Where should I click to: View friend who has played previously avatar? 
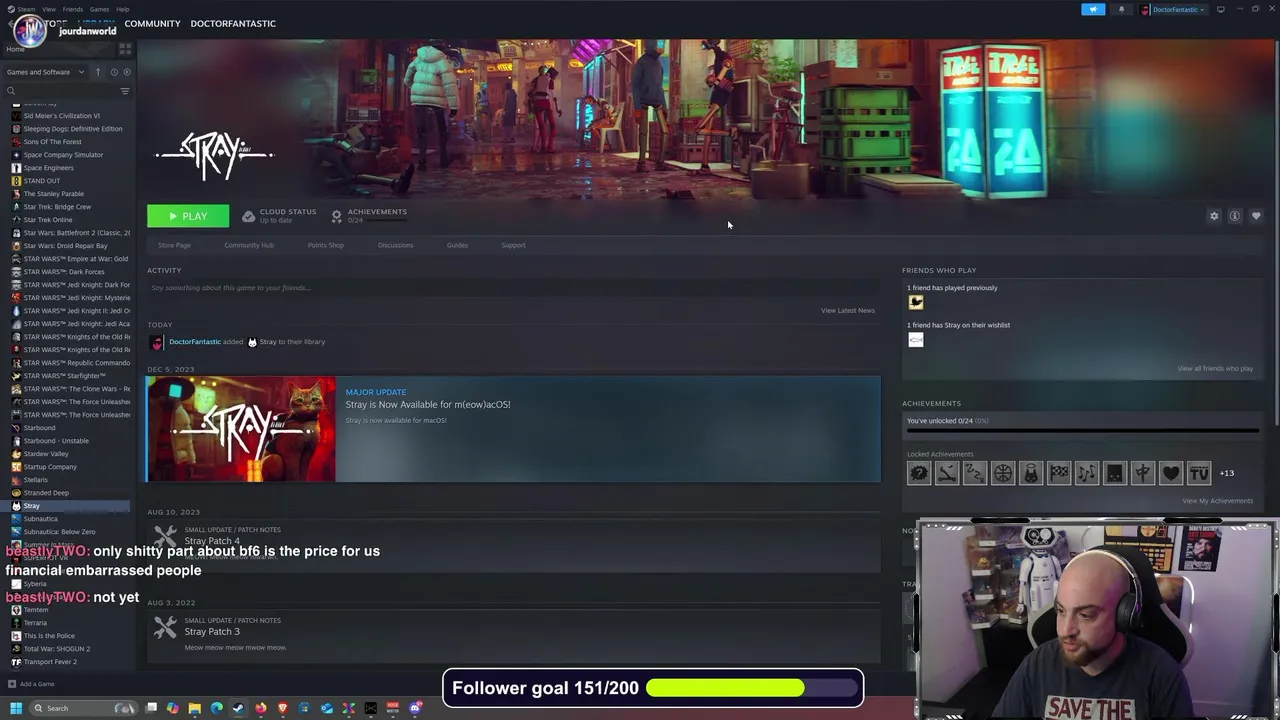point(915,302)
